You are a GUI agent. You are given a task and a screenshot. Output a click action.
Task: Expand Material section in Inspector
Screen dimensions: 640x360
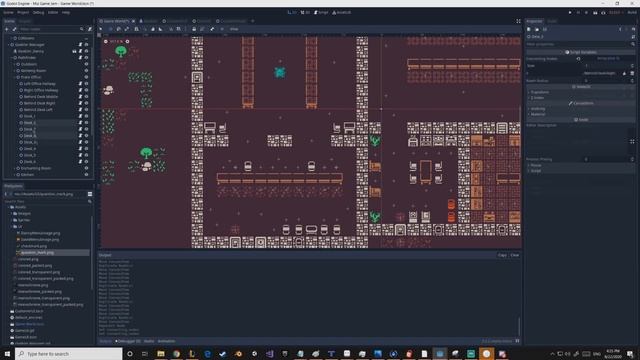[580, 114]
